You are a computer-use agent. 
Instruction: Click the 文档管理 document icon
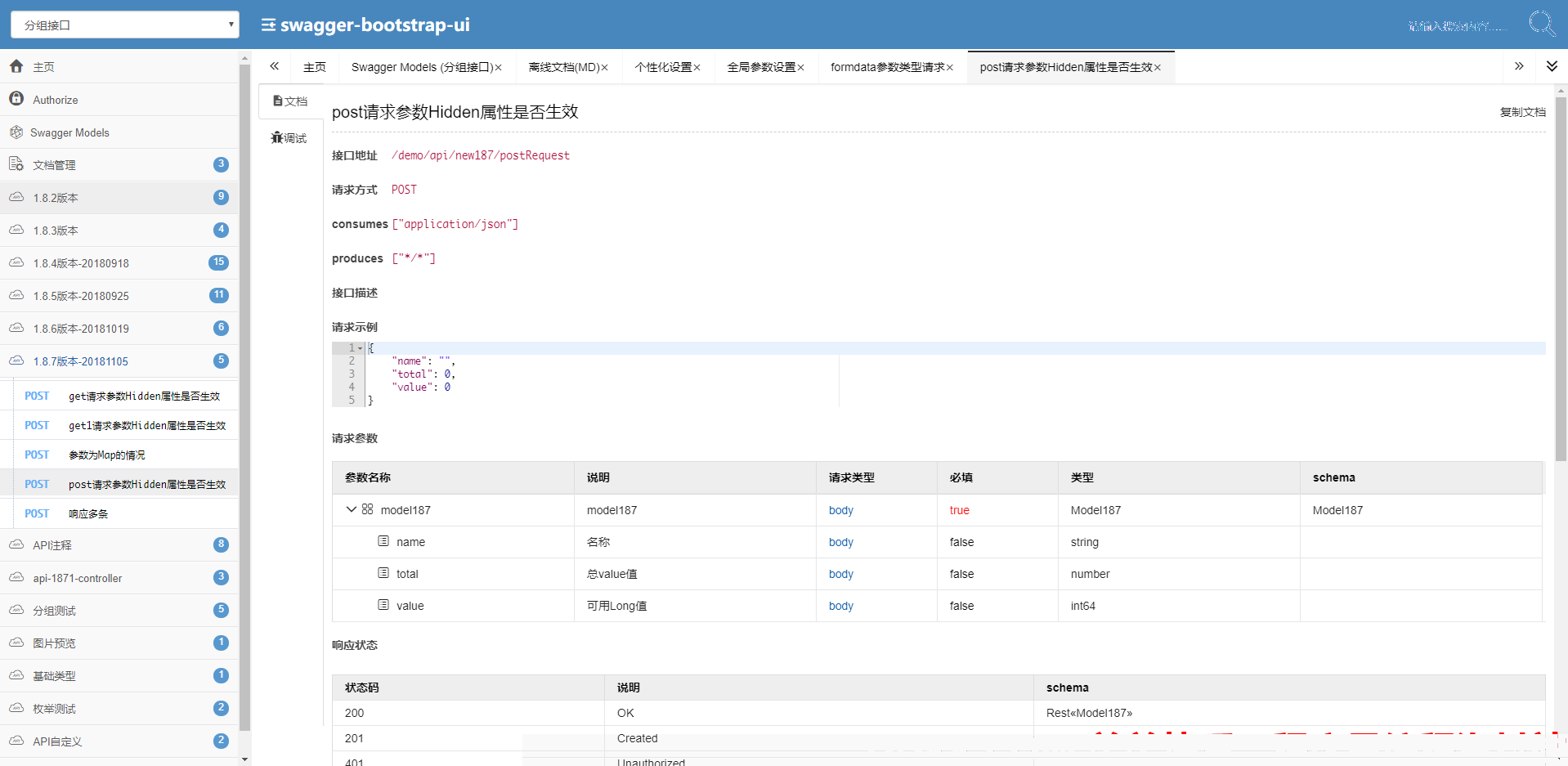click(16, 164)
